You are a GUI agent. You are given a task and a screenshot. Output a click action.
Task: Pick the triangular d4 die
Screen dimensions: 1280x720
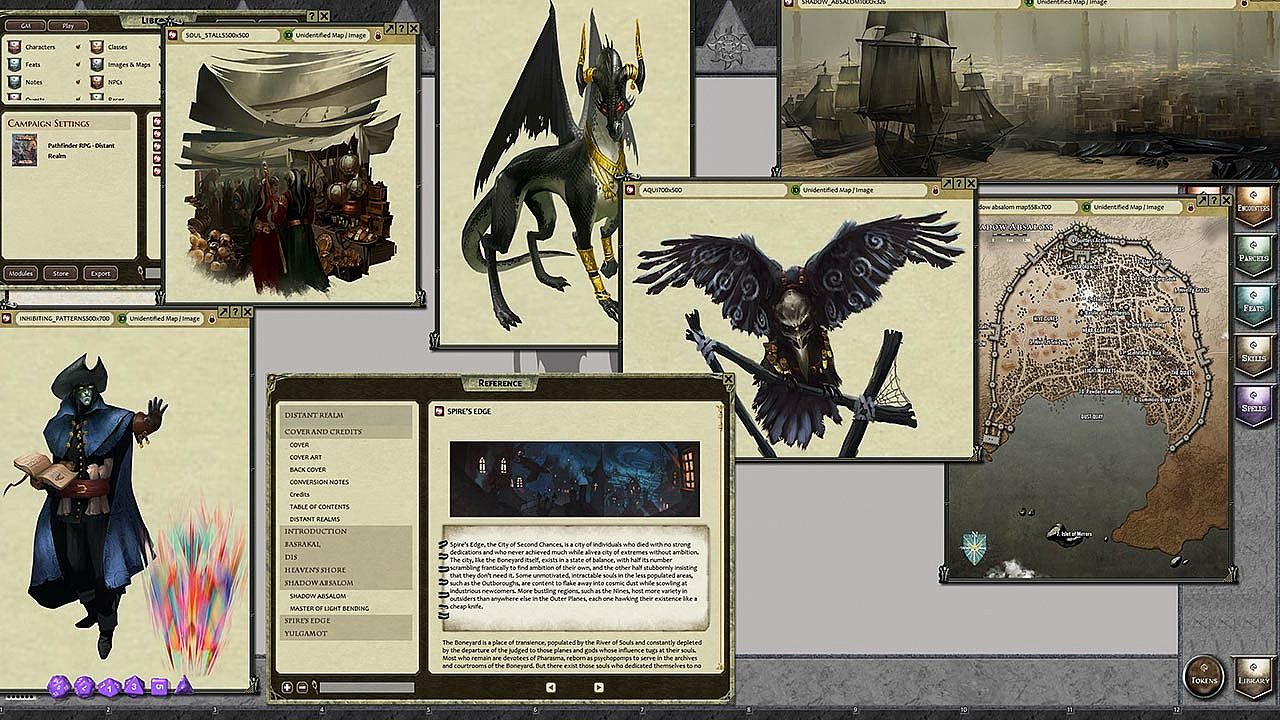[184, 685]
